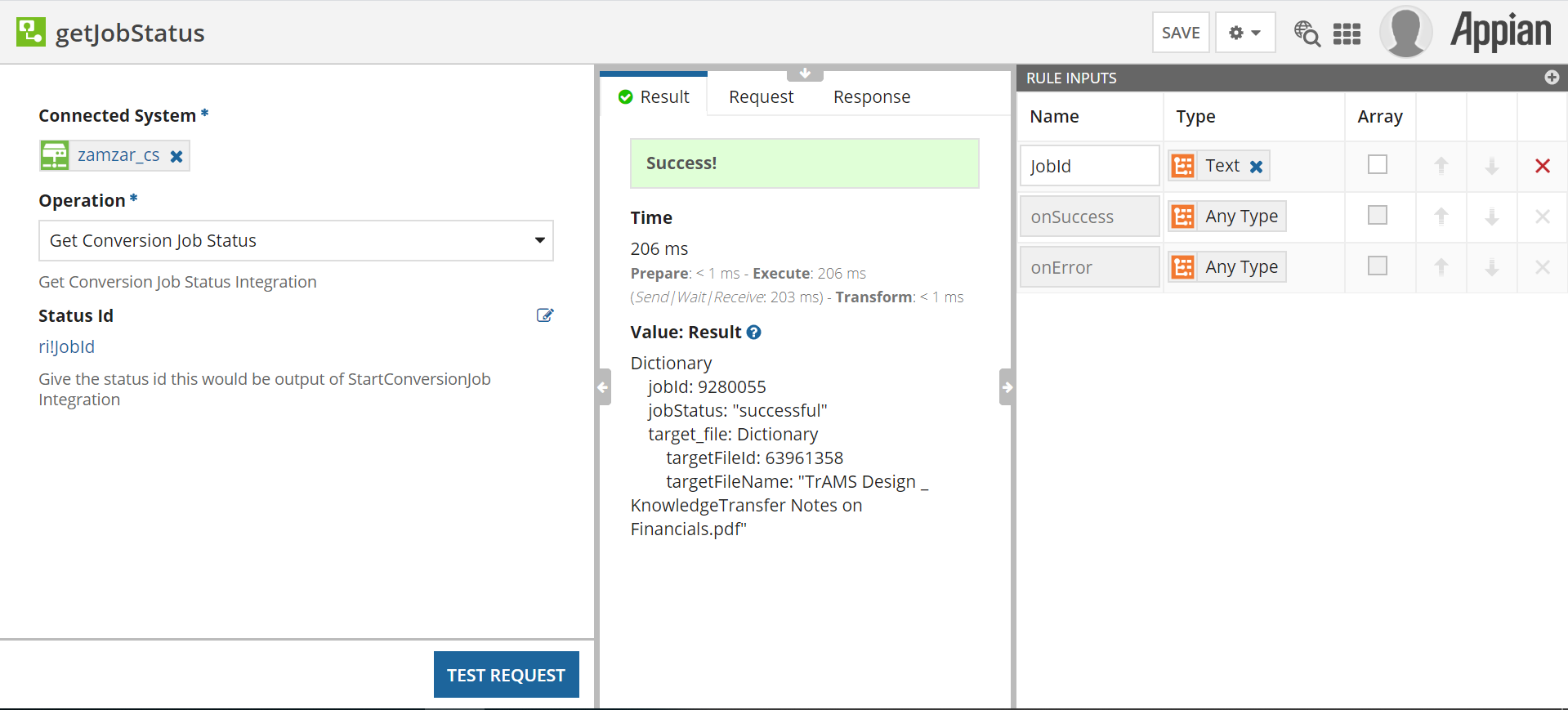Viewport: 1568px width, 710px height.
Task: Add a new rule input
Action: 1552,78
